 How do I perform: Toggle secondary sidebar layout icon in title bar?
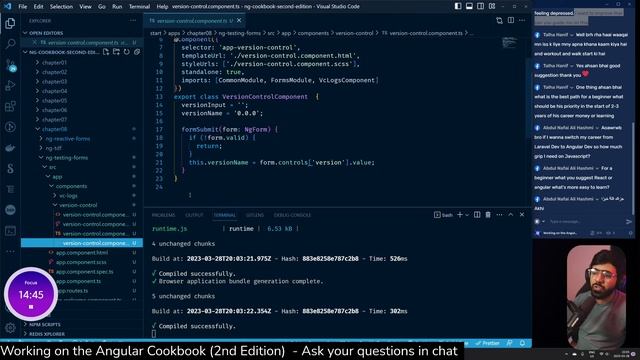pyautogui.click(x=480, y=6)
